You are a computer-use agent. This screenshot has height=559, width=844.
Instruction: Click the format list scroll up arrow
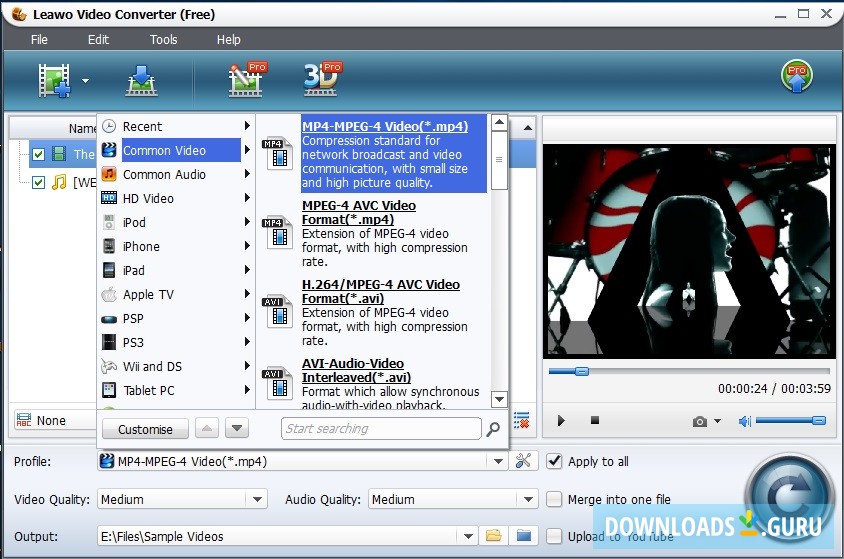pyautogui.click(x=499, y=123)
